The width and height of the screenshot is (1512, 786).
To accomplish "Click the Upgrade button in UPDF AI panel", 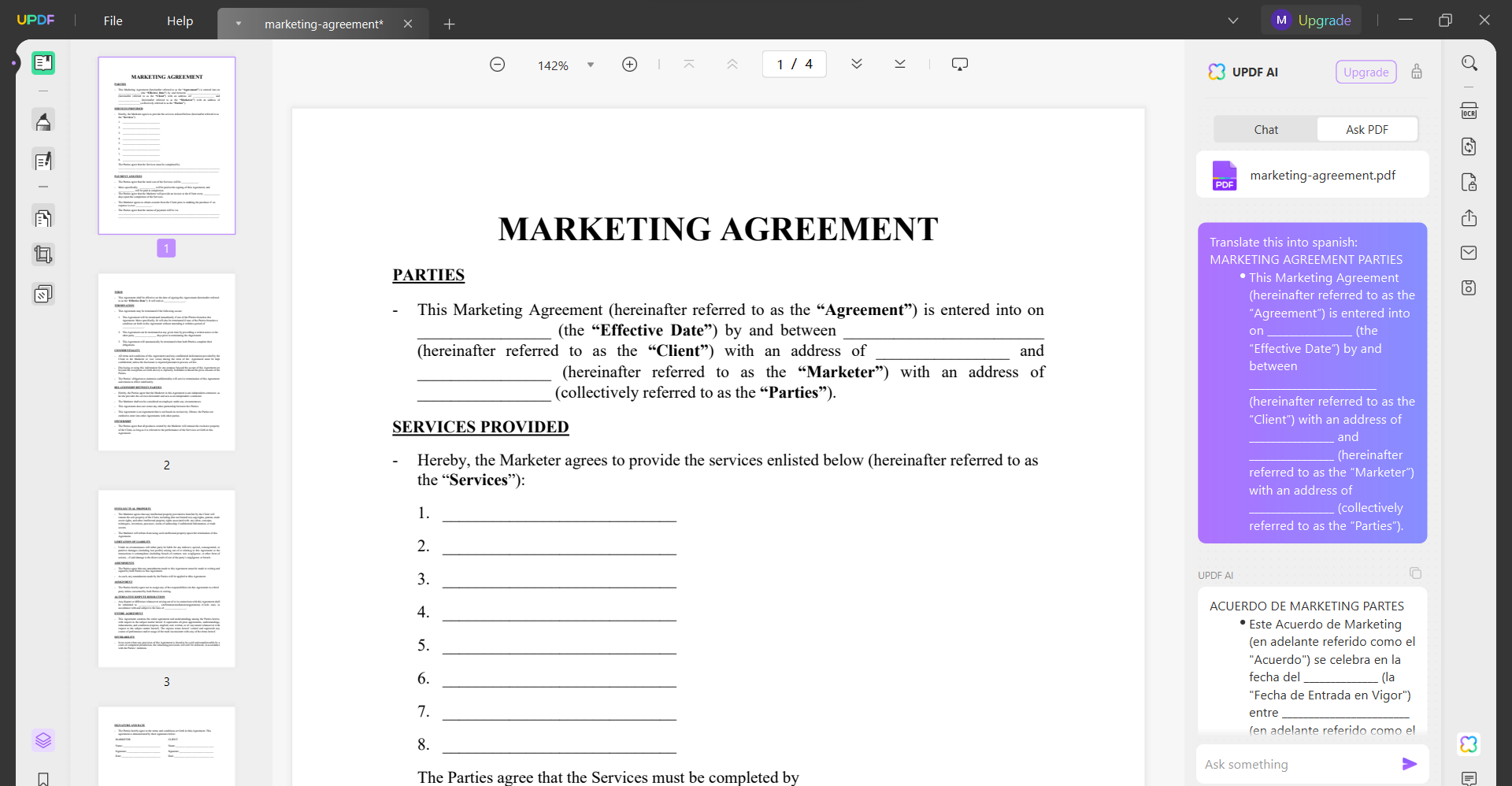I will pyautogui.click(x=1366, y=72).
